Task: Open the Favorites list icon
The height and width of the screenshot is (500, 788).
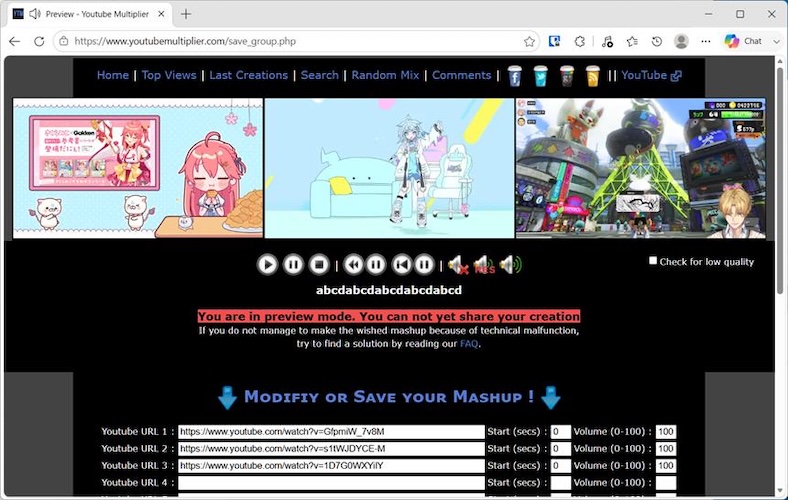Action: [x=632, y=41]
